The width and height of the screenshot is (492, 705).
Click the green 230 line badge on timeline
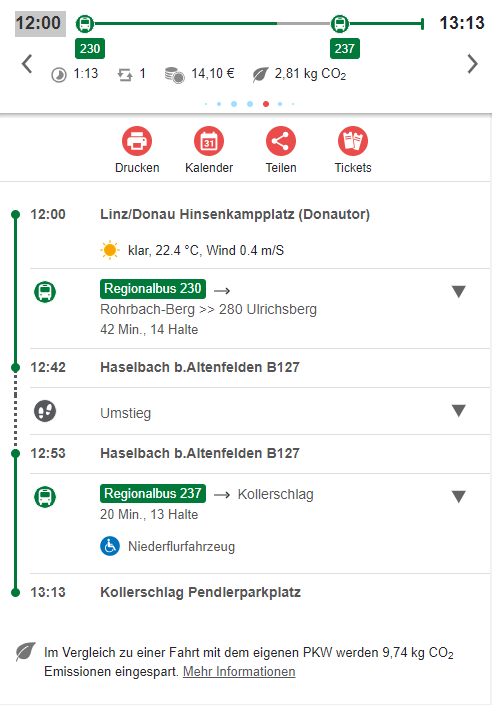(x=90, y=49)
